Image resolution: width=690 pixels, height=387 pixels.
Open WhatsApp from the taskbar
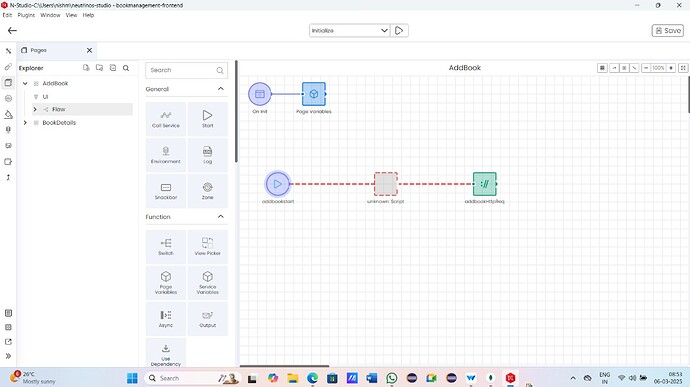(x=392, y=378)
